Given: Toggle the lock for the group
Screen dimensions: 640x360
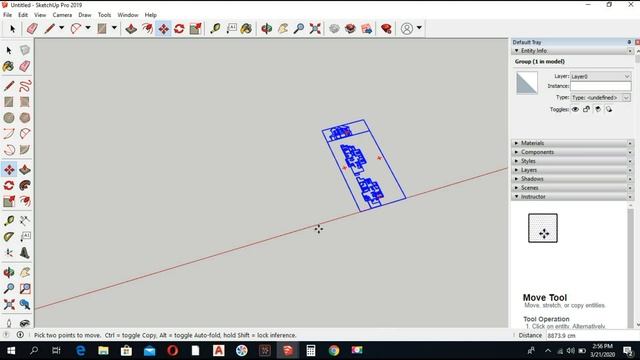Looking at the screenshot, I should [x=587, y=109].
